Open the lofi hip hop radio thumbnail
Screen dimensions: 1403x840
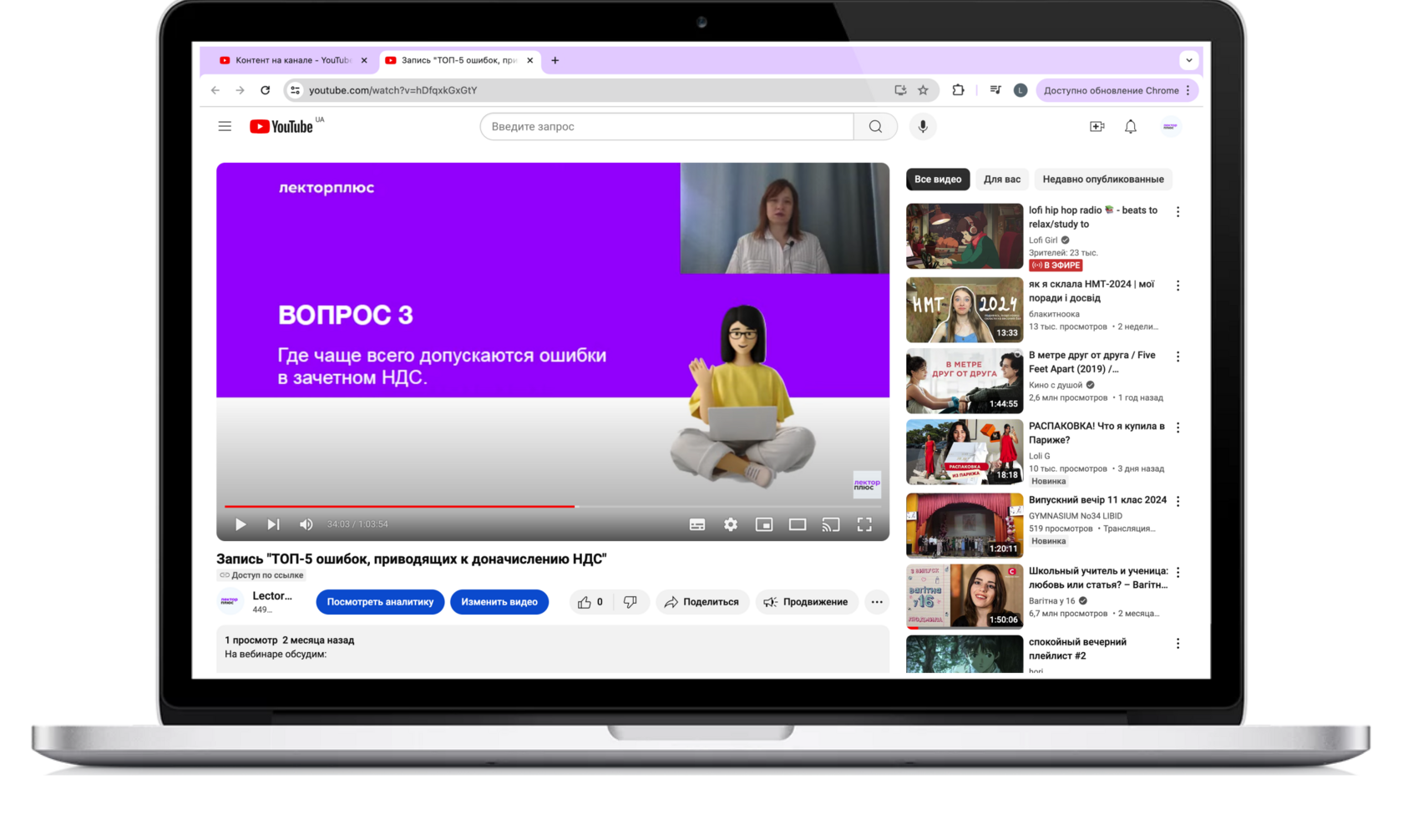point(965,236)
